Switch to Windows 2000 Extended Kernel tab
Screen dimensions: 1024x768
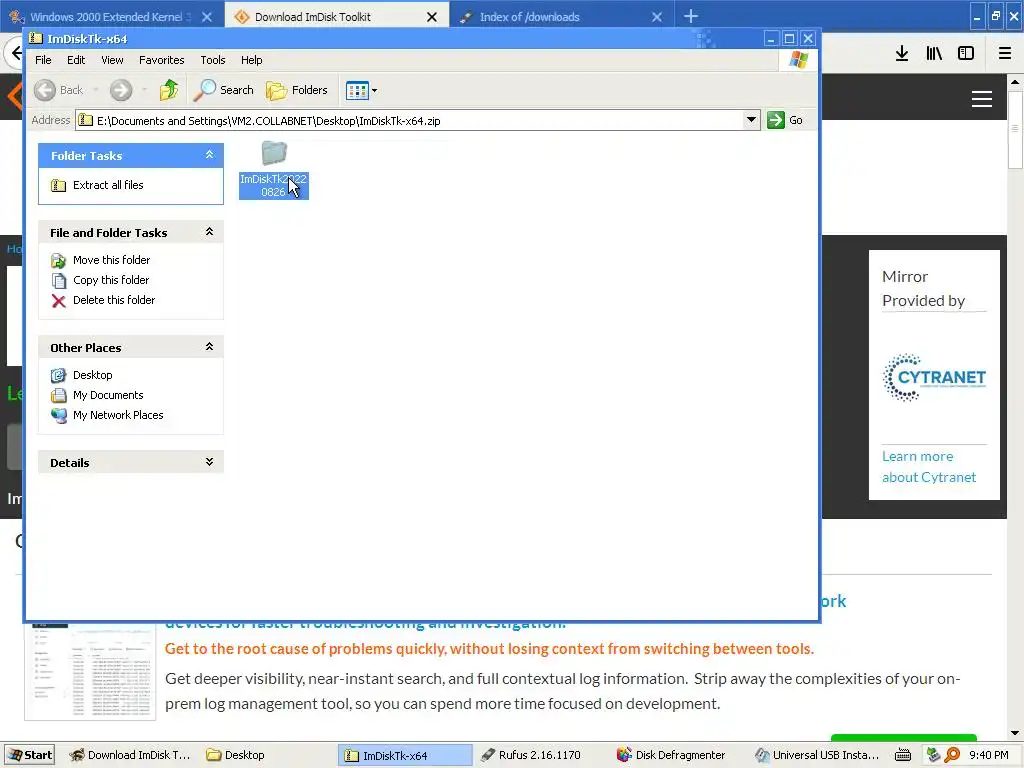tap(108, 17)
